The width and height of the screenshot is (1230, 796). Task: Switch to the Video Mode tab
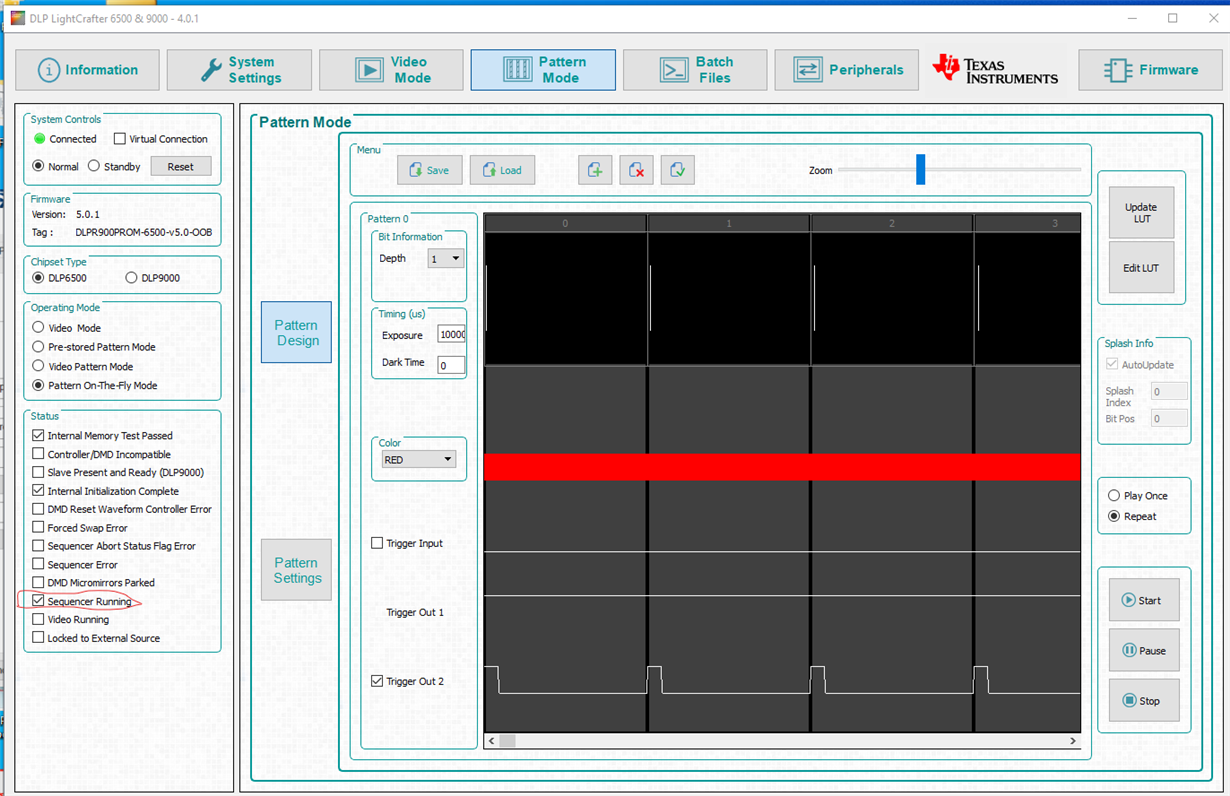tap(391, 70)
